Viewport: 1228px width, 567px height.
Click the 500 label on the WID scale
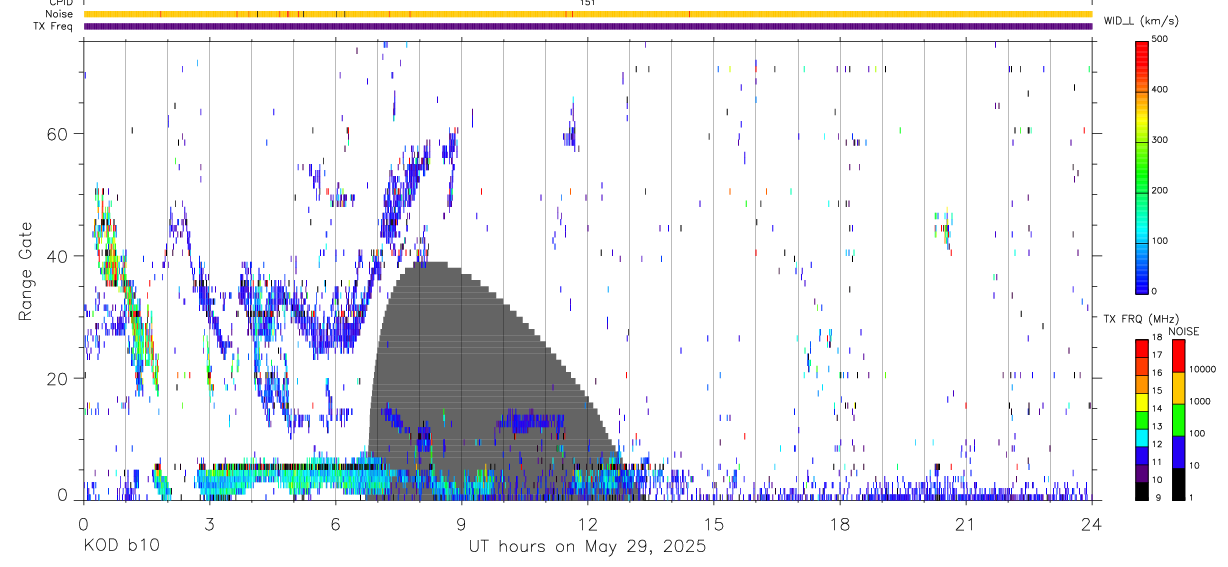click(1161, 39)
